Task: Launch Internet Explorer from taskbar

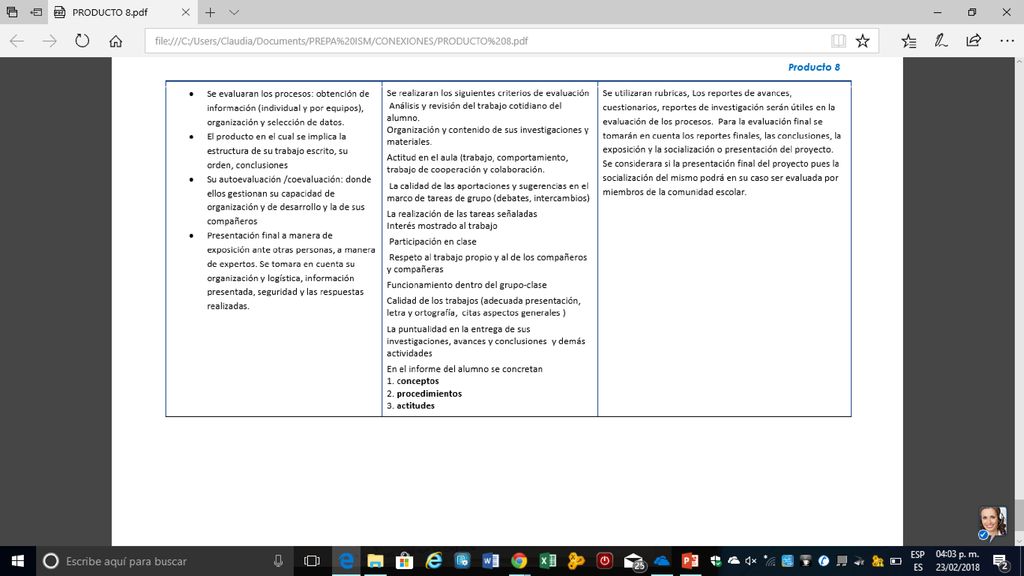Action: pos(434,561)
